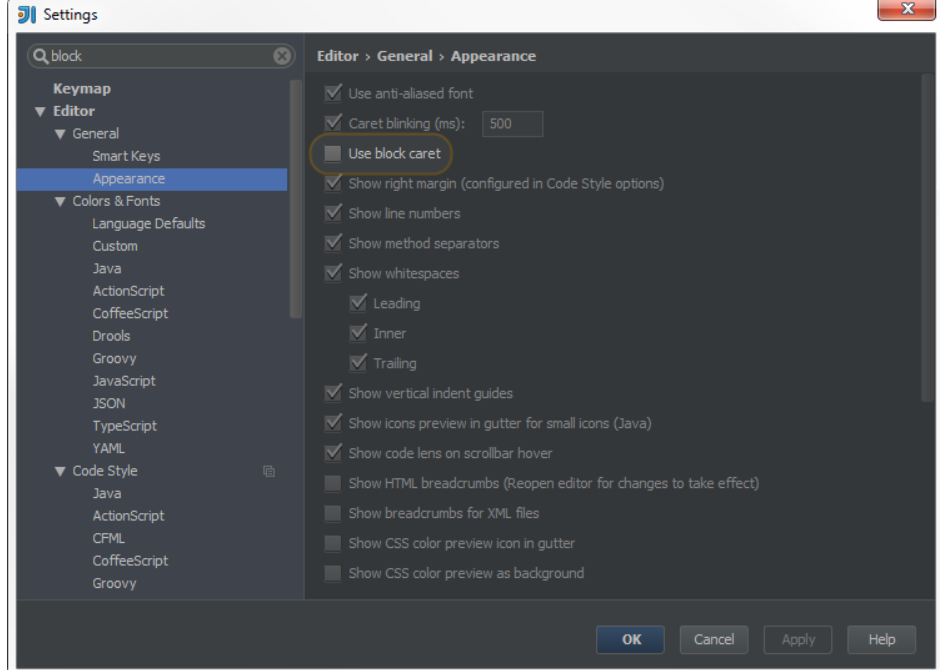The height and width of the screenshot is (670, 940).
Task: Select Language Defaults under Colors & Fonts
Action: [148, 224]
